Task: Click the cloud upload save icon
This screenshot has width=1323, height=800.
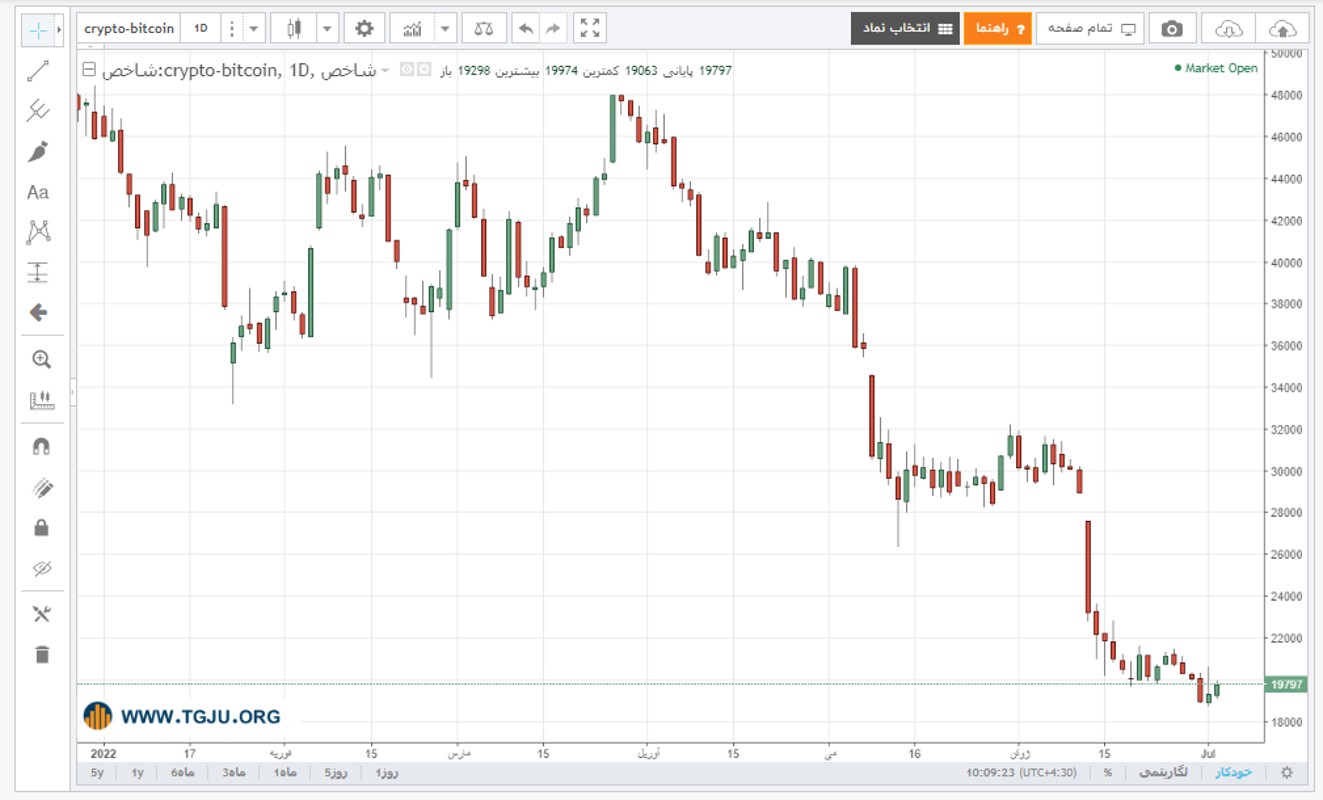Action: coord(1284,28)
